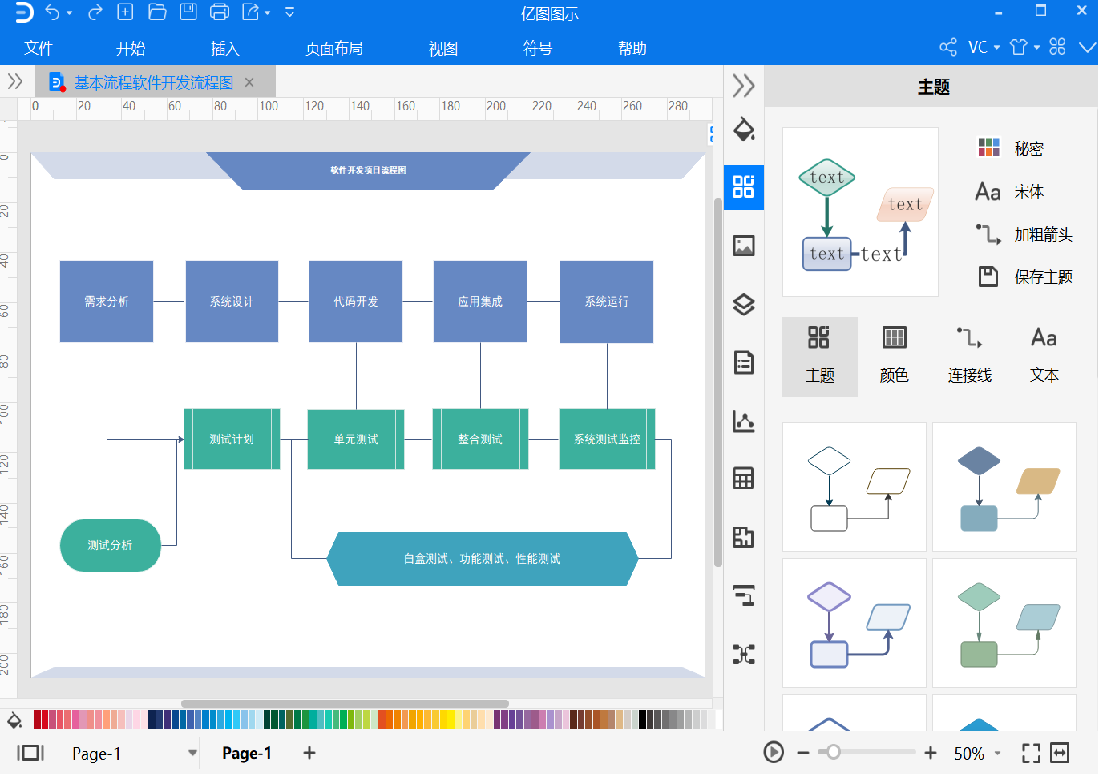The width and height of the screenshot is (1098, 774).
Task: Save the document with the floppy icon
Action: pyautogui.click(x=188, y=12)
